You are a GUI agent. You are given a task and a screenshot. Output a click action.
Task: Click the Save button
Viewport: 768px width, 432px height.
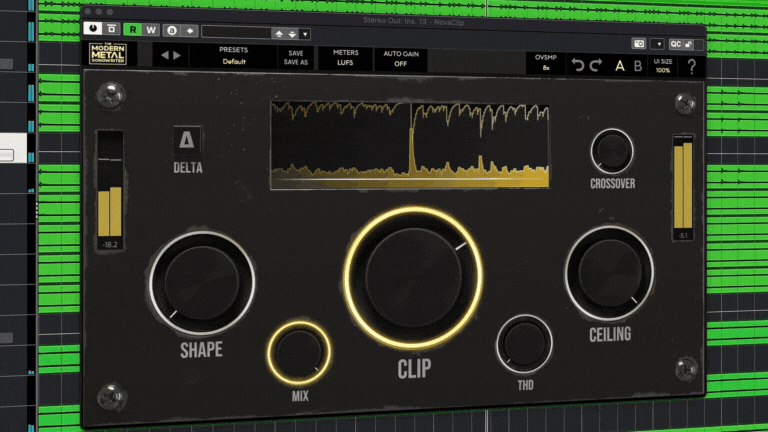(x=295, y=52)
